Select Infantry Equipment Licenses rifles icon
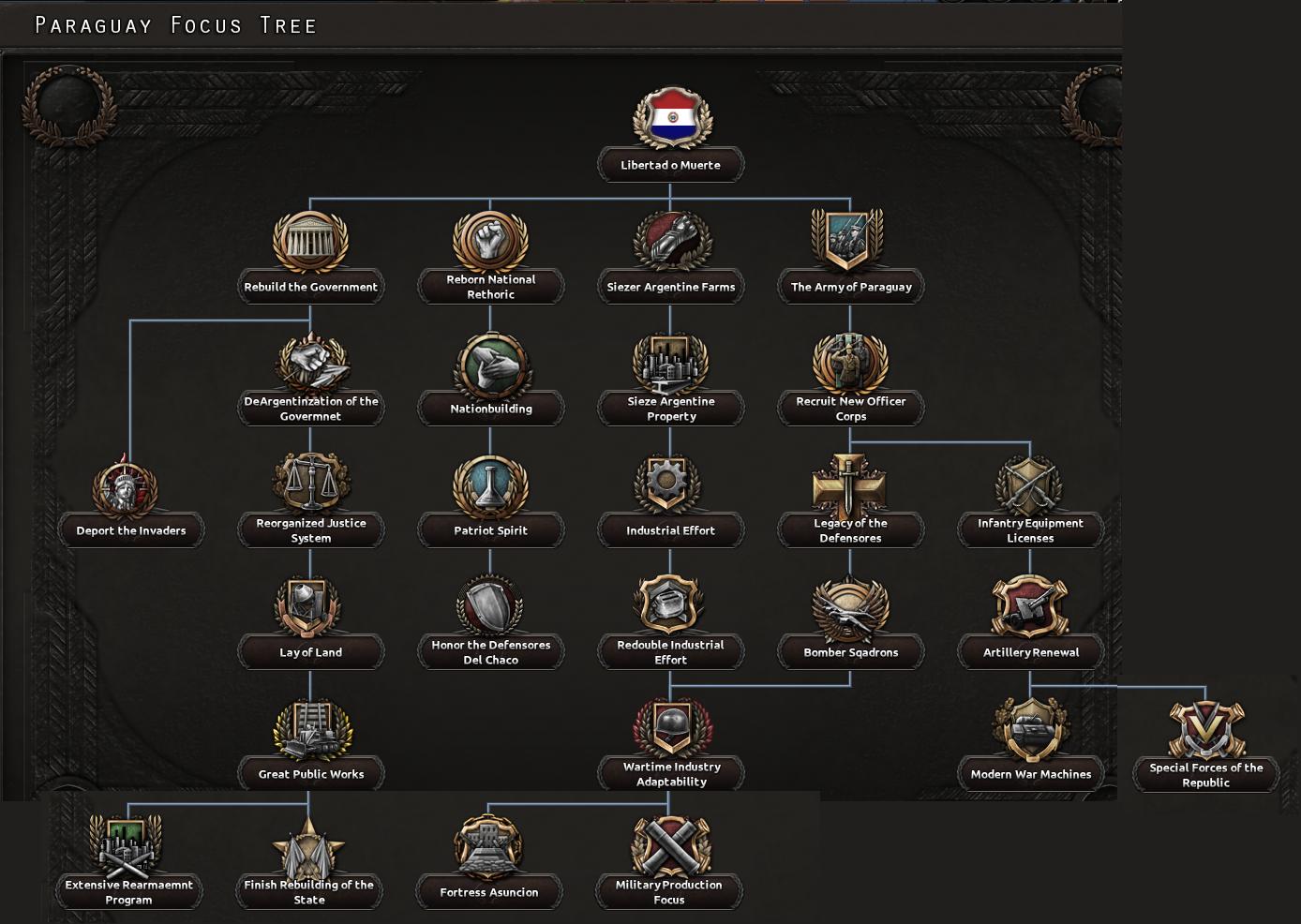The height and width of the screenshot is (924, 1301). coord(1028,485)
